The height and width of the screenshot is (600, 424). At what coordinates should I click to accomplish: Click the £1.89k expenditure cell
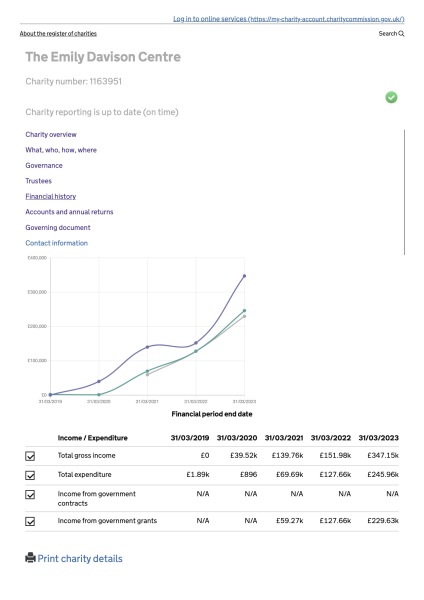[198, 474]
